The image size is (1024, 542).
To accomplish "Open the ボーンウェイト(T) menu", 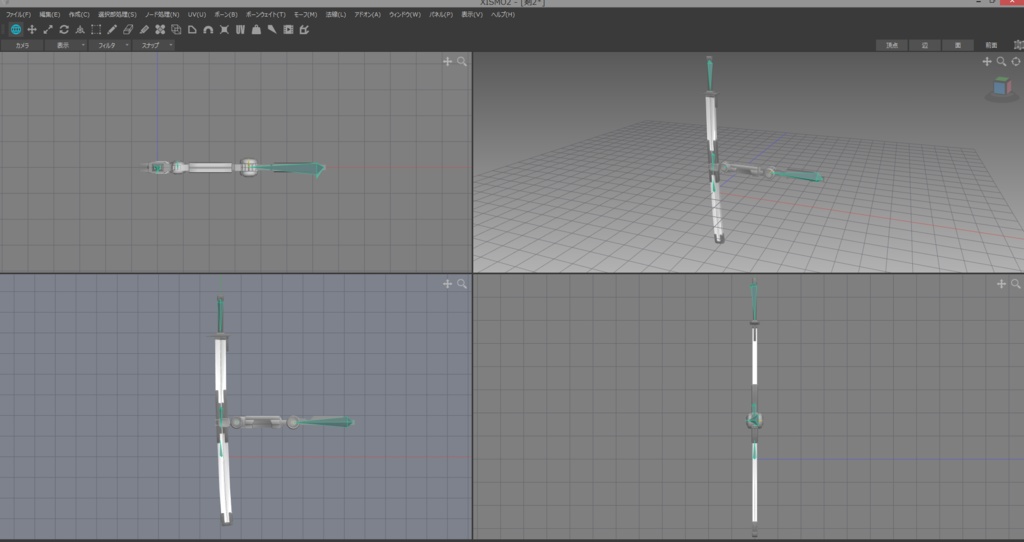I will coord(266,14).
